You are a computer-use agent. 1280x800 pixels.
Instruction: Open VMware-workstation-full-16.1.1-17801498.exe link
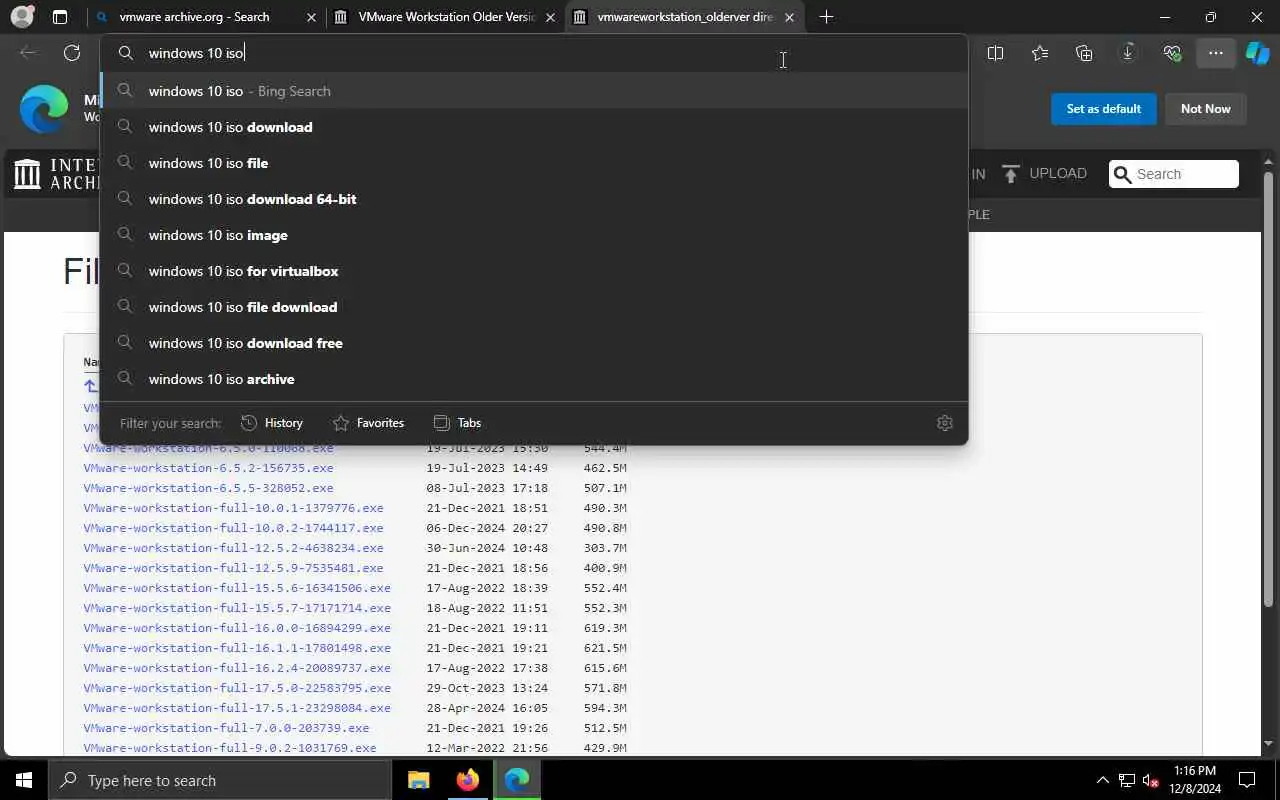point(237,648)
